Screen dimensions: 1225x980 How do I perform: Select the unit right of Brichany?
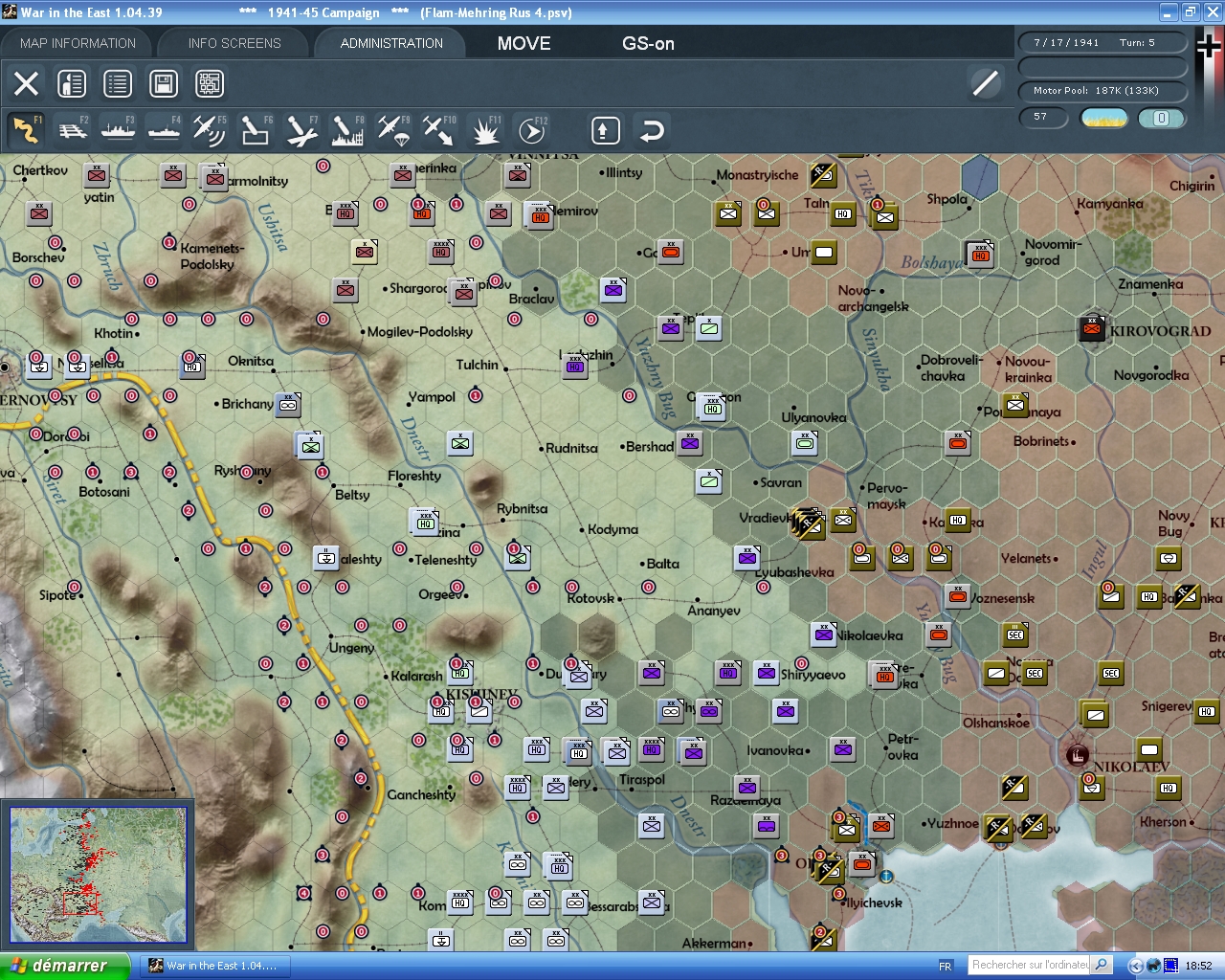288,404
